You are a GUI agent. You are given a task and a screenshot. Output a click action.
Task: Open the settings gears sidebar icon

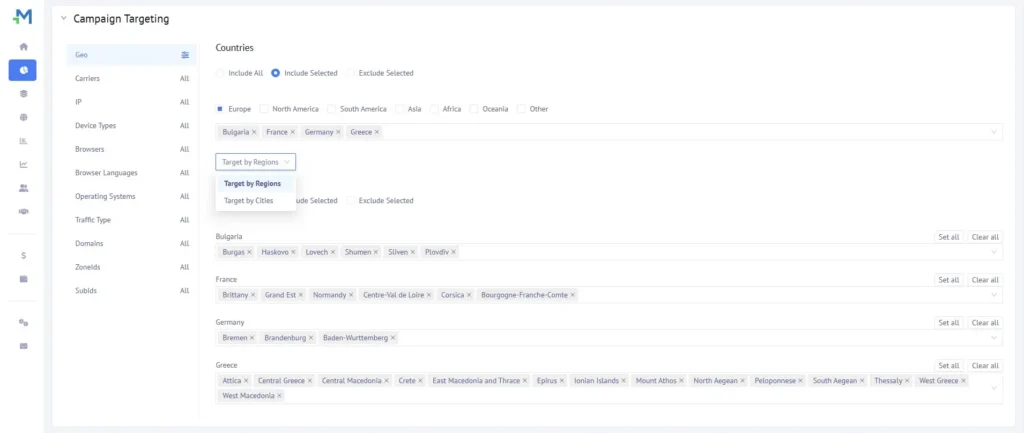(24, 323)
